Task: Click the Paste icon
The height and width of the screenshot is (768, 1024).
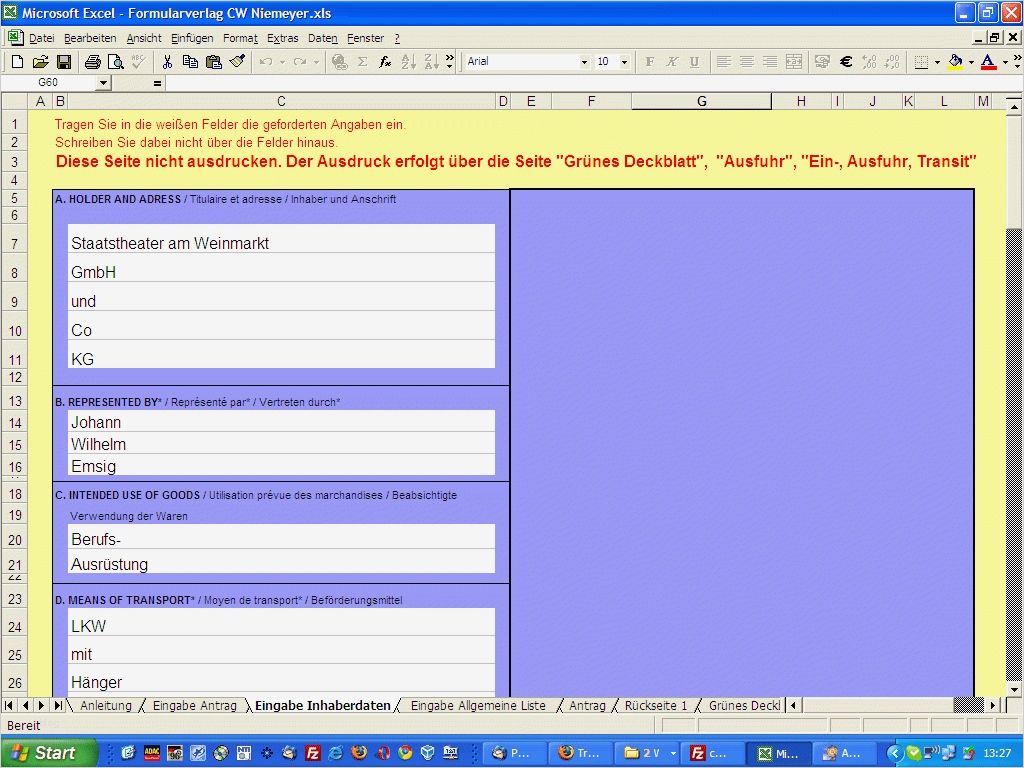Action: pos(214,62)
